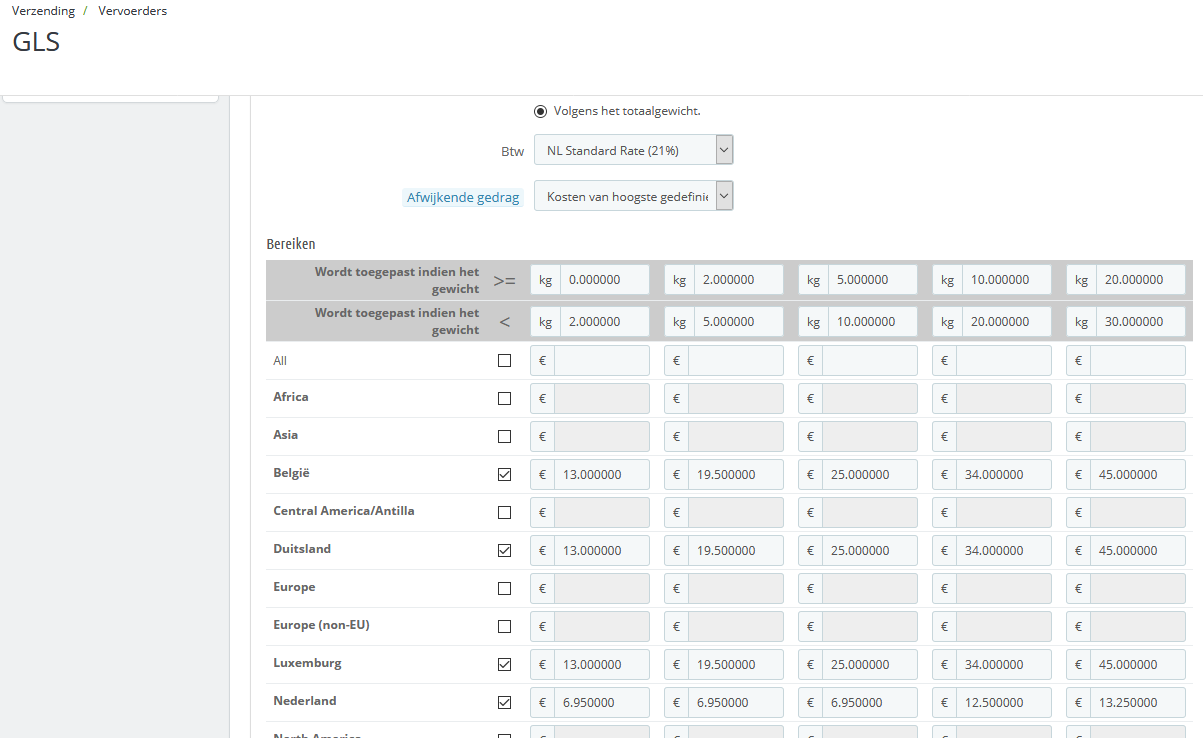1203x738 pixels.
Task: Click the Afwijkende gedrag label link
Action: [463, 197]
